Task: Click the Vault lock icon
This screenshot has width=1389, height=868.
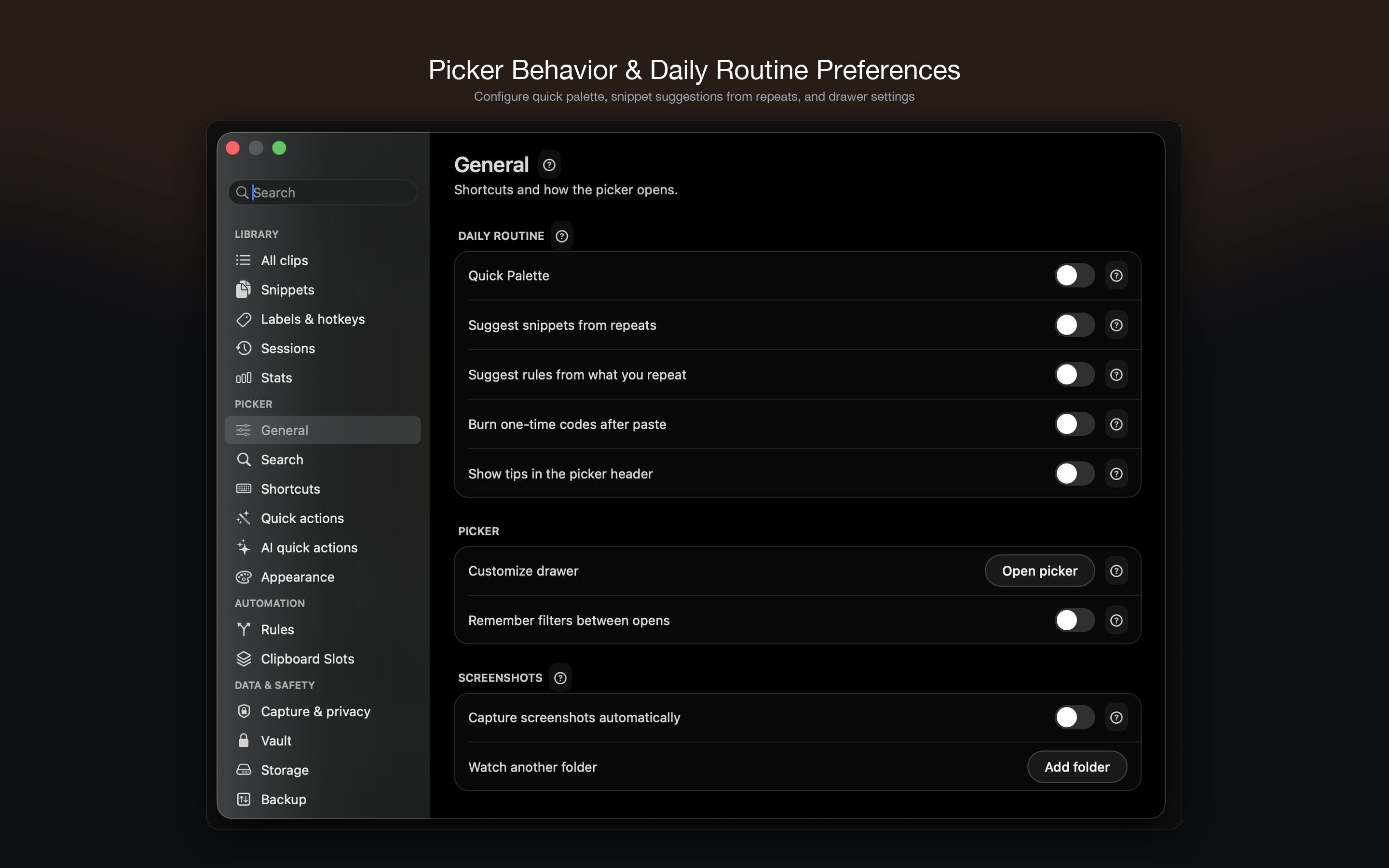Action: pyautogui.click(x=244, y=741)
